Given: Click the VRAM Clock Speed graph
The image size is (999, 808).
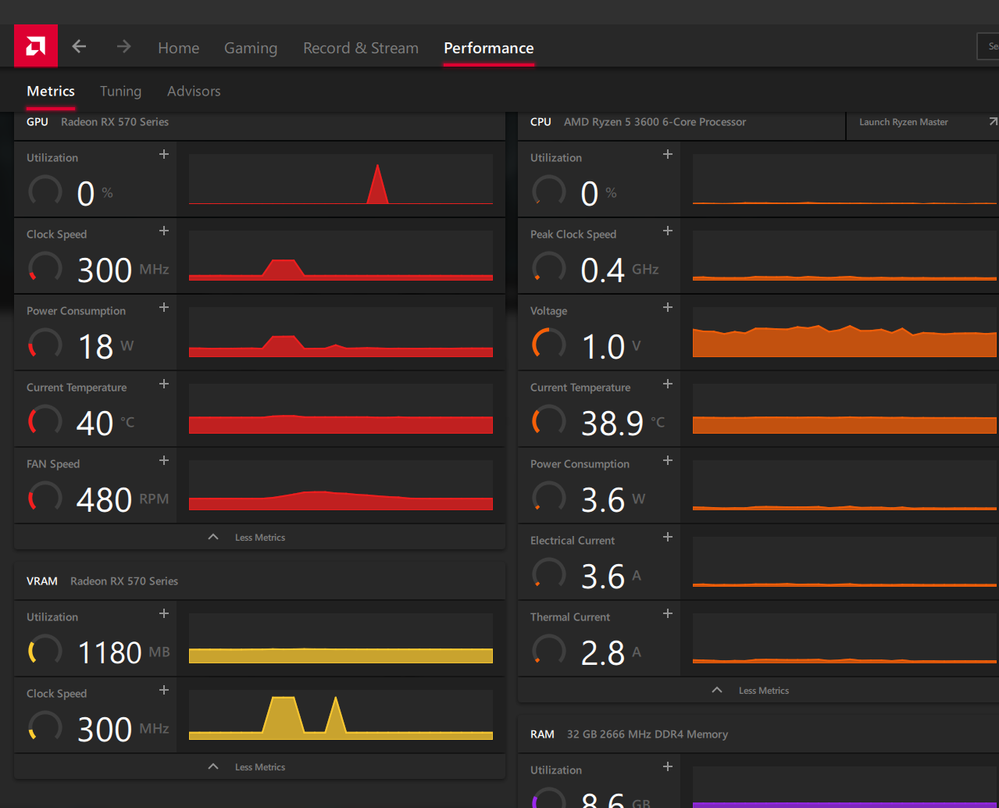Looking at the screenshot, I should click(341, 715).
